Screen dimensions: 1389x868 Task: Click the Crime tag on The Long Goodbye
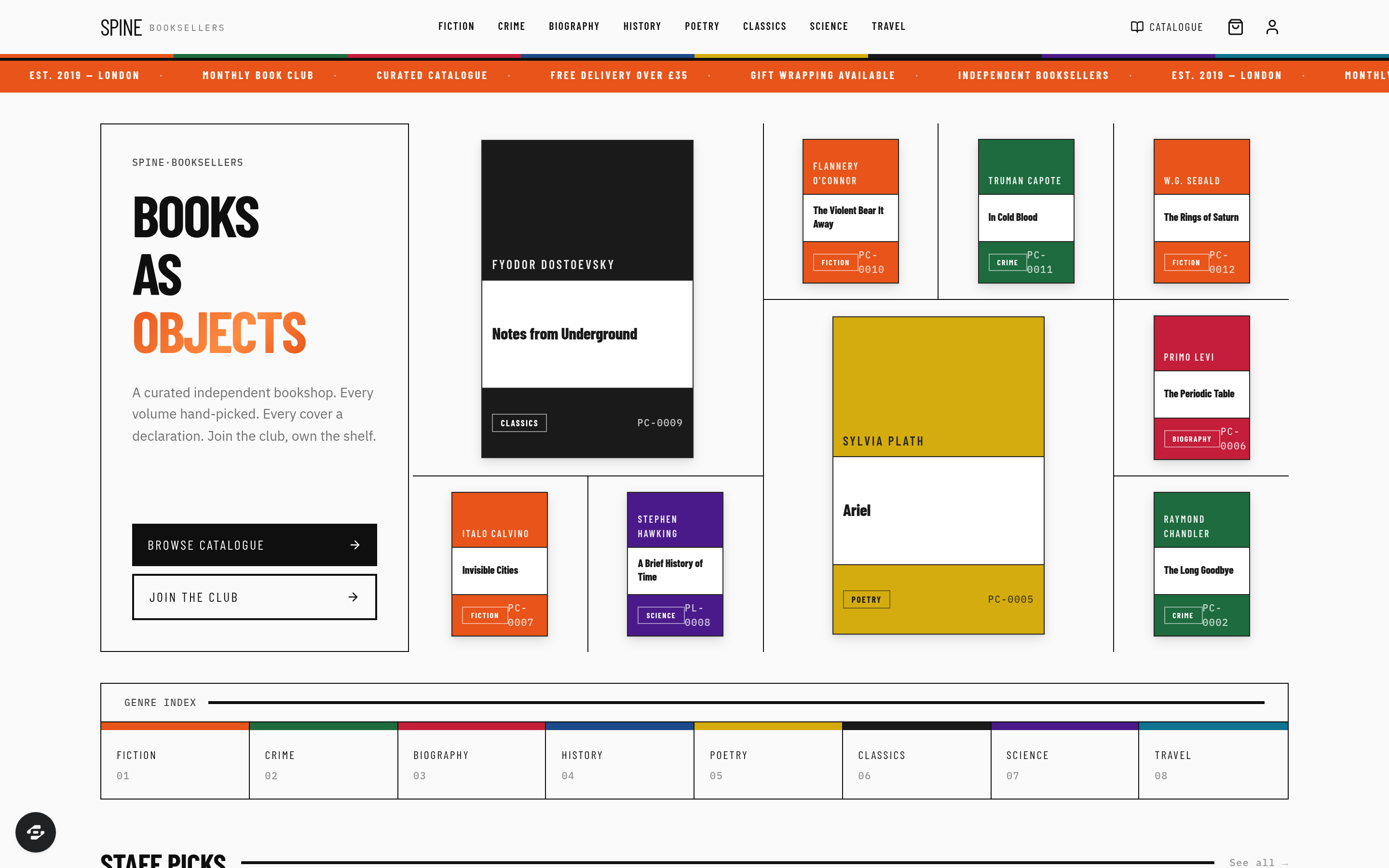1183,615
